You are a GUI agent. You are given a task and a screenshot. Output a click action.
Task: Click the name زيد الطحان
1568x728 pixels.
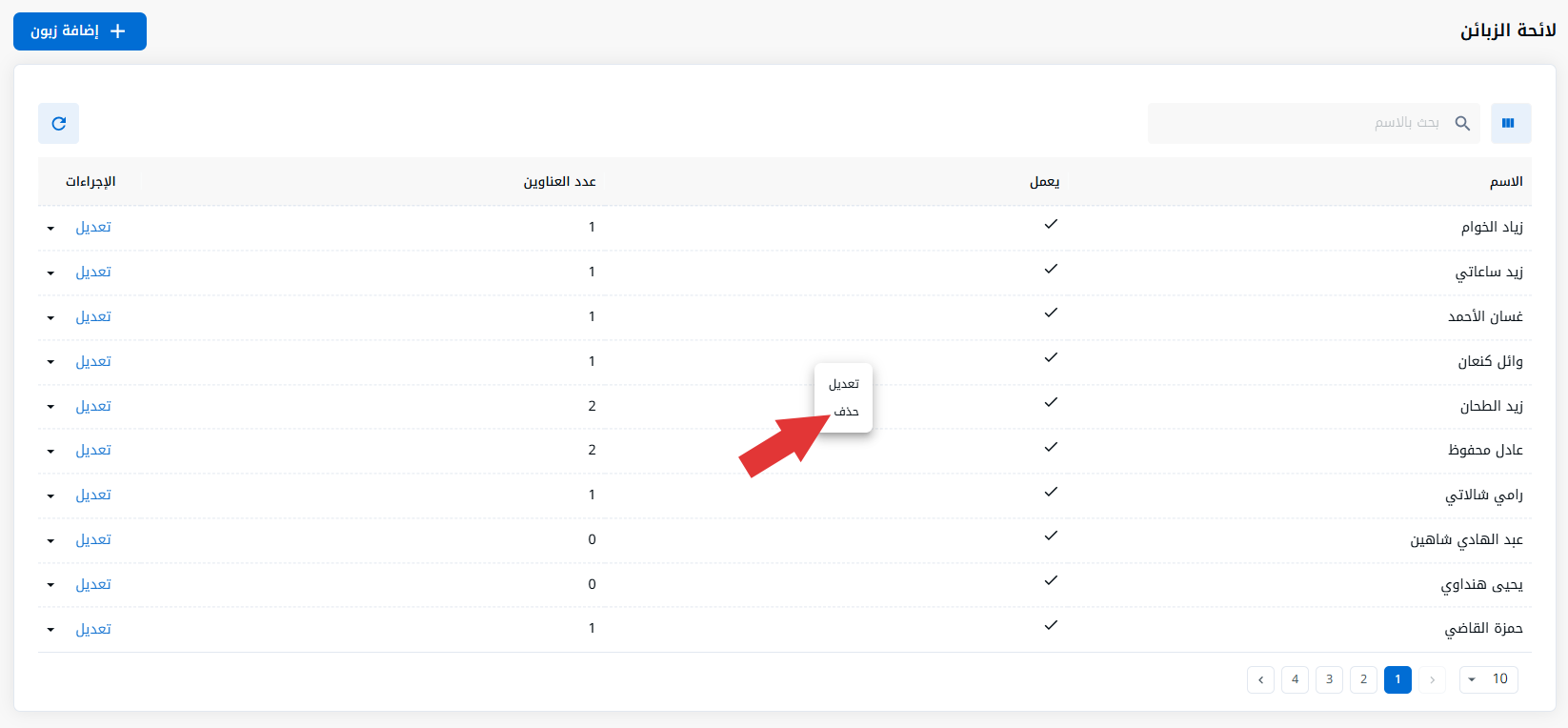[x=1492, y=406]
